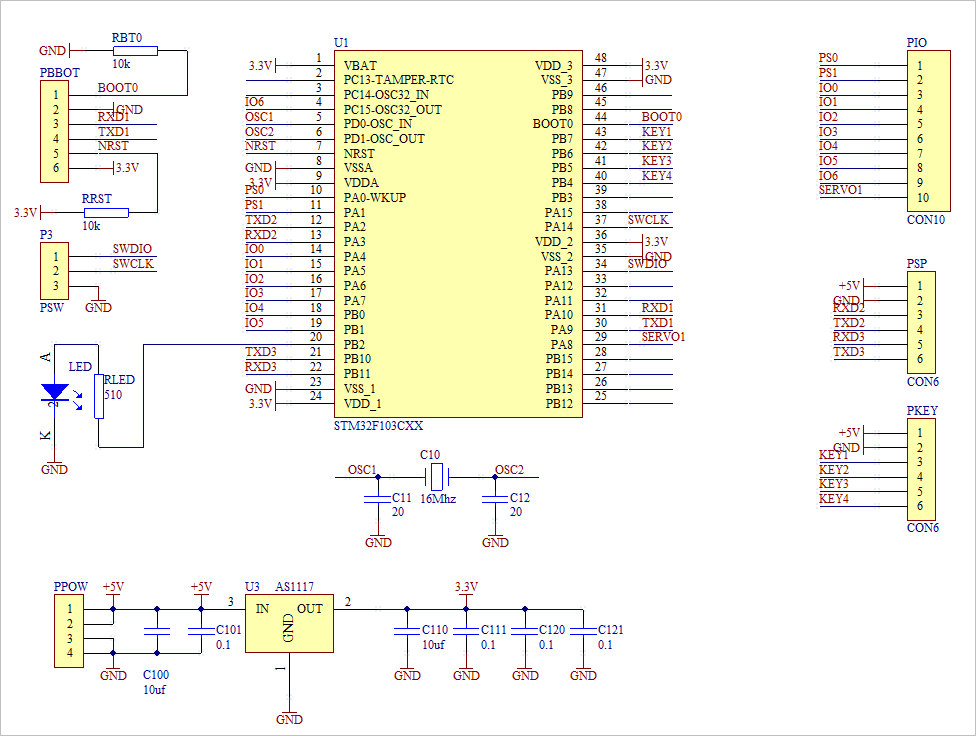Screen dimensions: 976x736
Task: Select capacitor C101 symbol
Action: pos(201,631)
